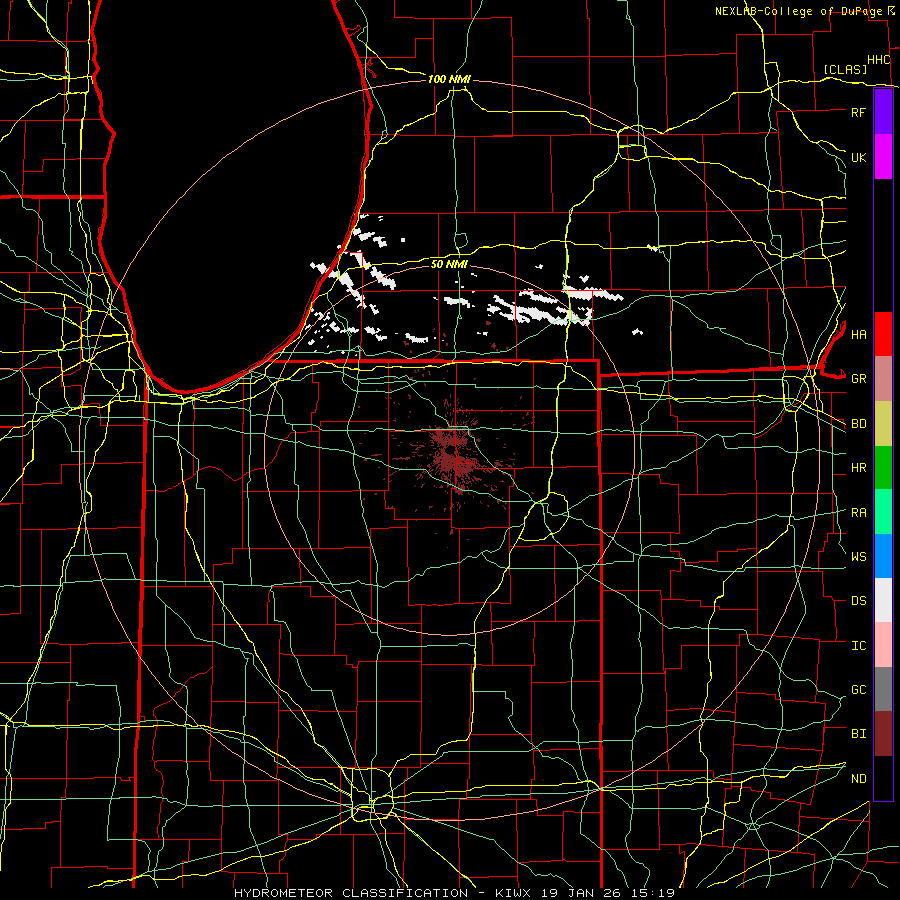Viewport: 900px width, 900px height.
Task: Click the WS blue legend swatch
Action: click(883, 556)
